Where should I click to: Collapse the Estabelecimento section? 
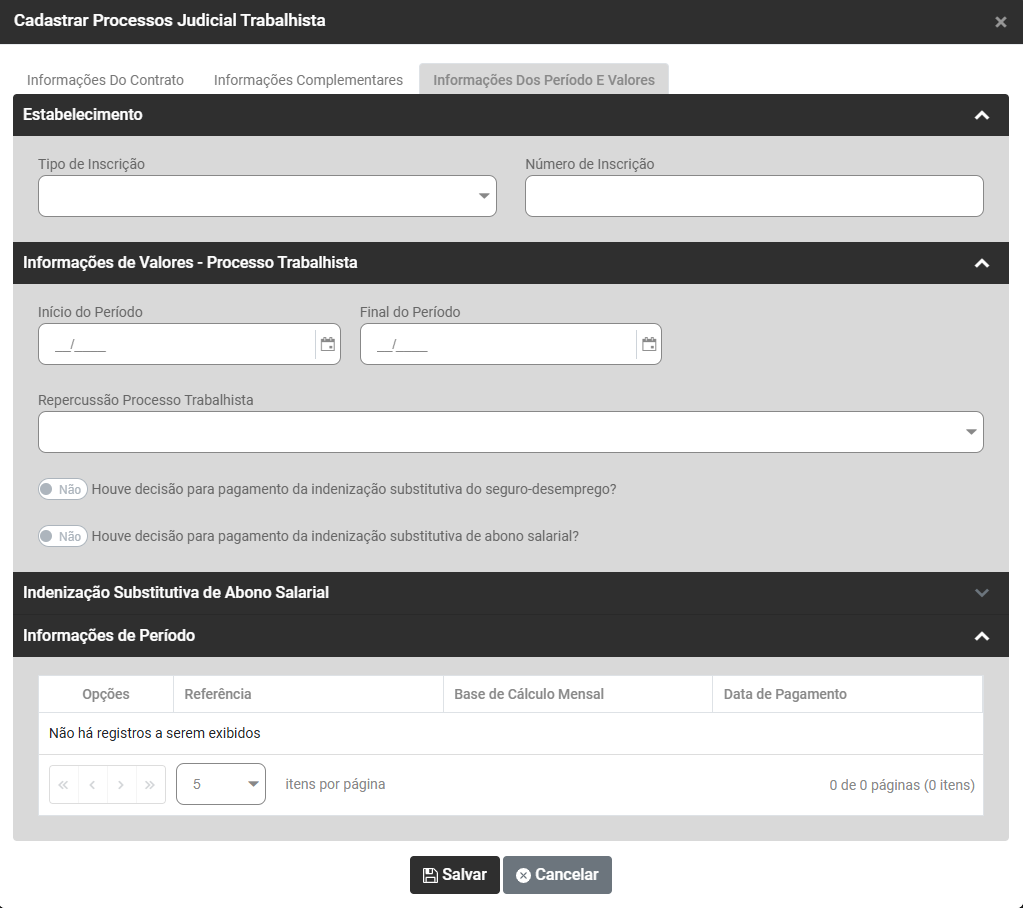pos(981,115)
